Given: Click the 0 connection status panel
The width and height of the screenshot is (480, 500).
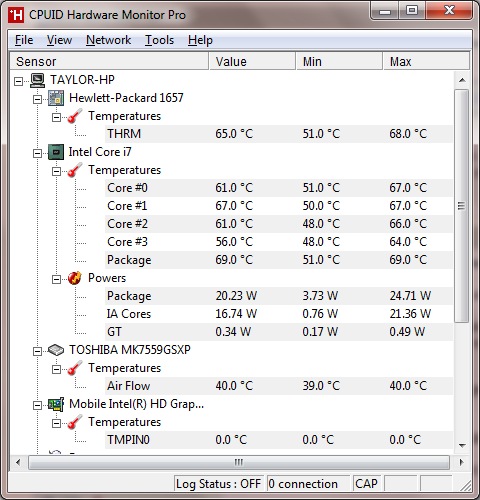Looking at the screenshot, I should [x=308, y=484].
